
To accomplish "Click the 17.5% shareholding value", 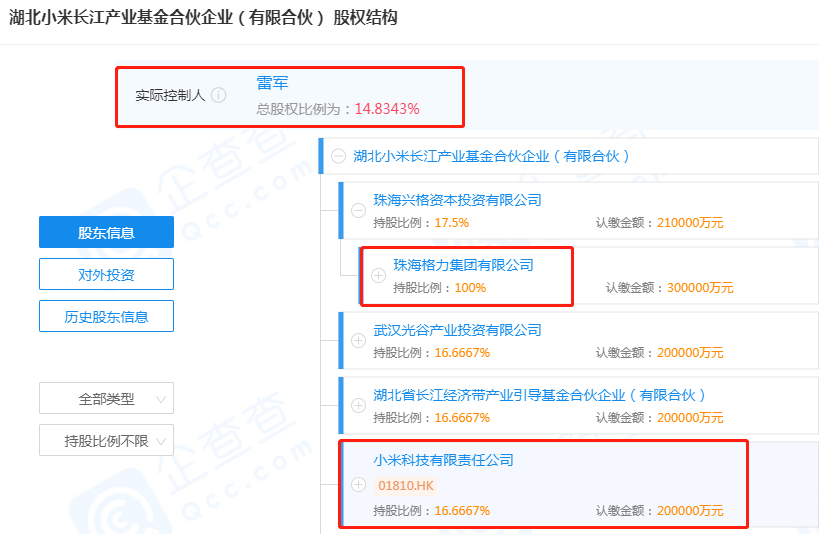I will 452,223.
